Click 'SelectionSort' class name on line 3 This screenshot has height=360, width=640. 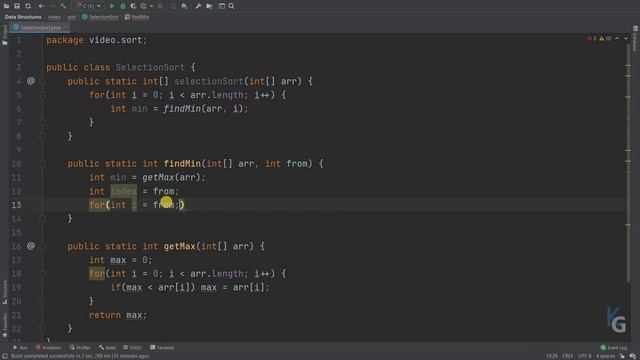tap(150, 67)
